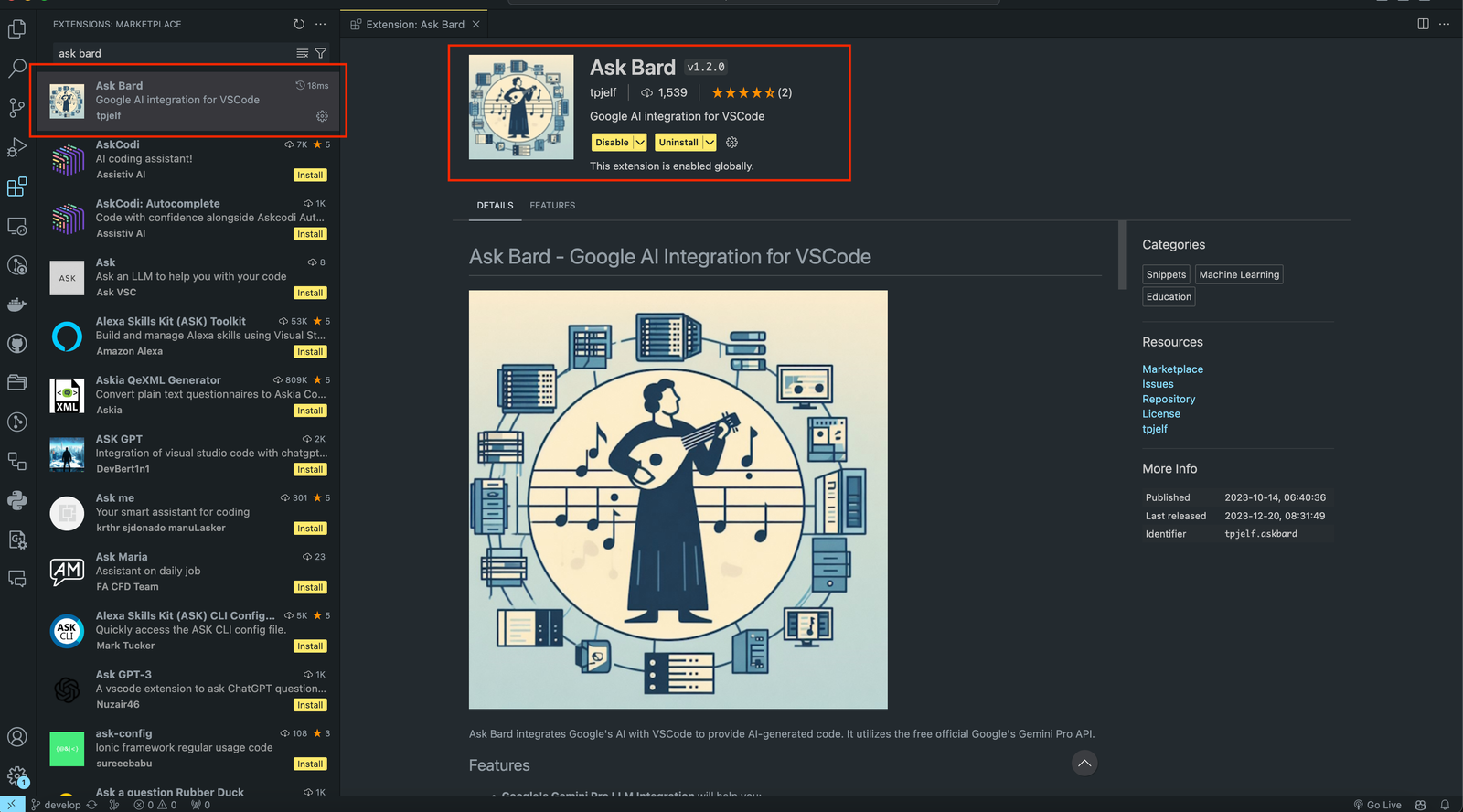The height and width of the screenshot is (812, 1463).
Task: Click the filter extensions funnel icon
Action: pyautogui.click(x=321, y=53)
